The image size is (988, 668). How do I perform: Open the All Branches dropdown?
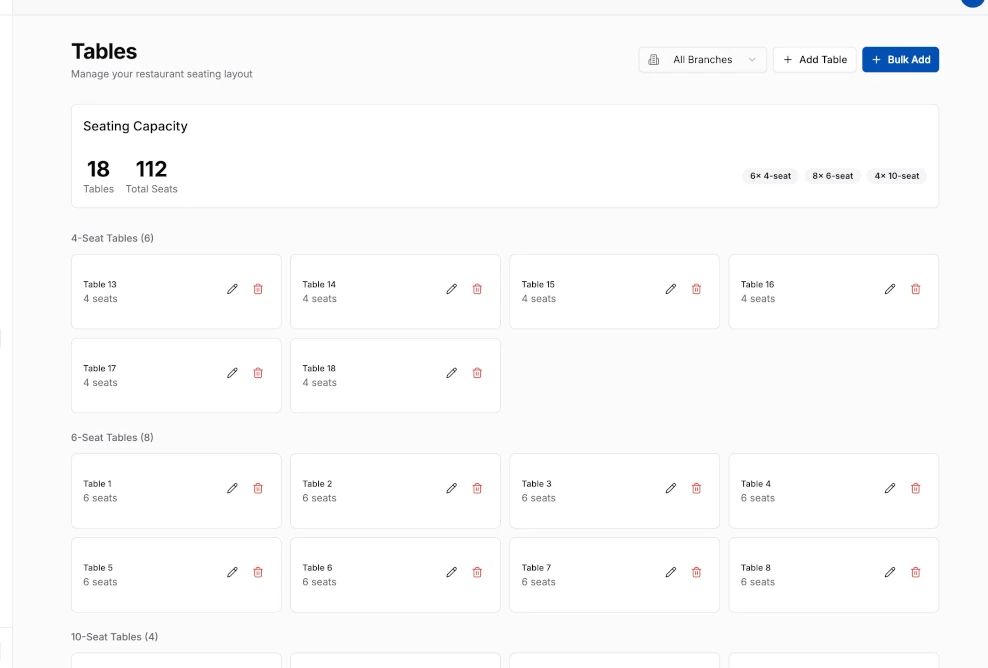click(x=703, y=60)
